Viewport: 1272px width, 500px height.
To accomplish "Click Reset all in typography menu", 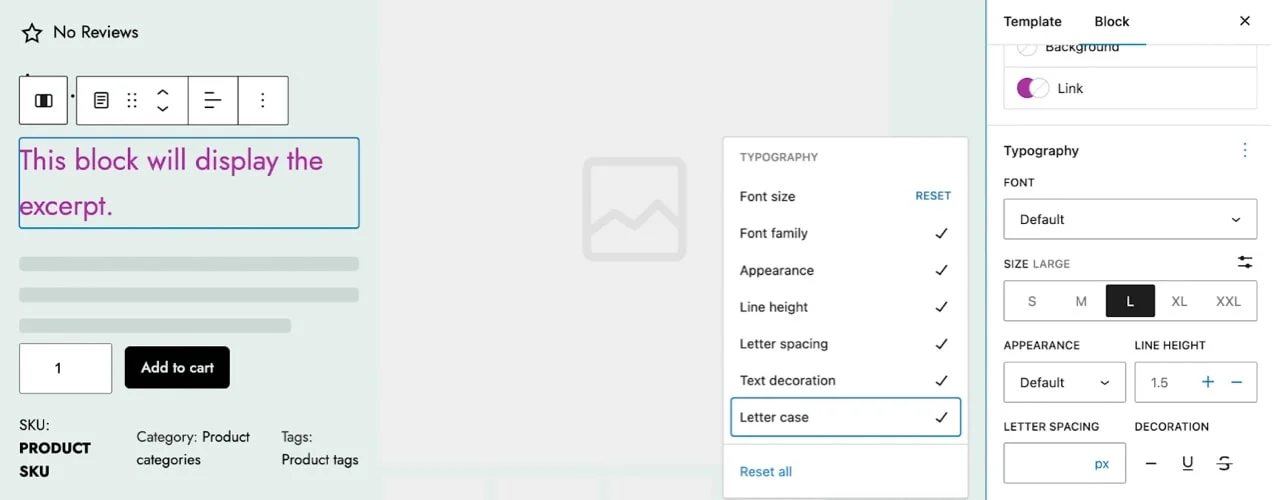I will click(x=766, y=471).
